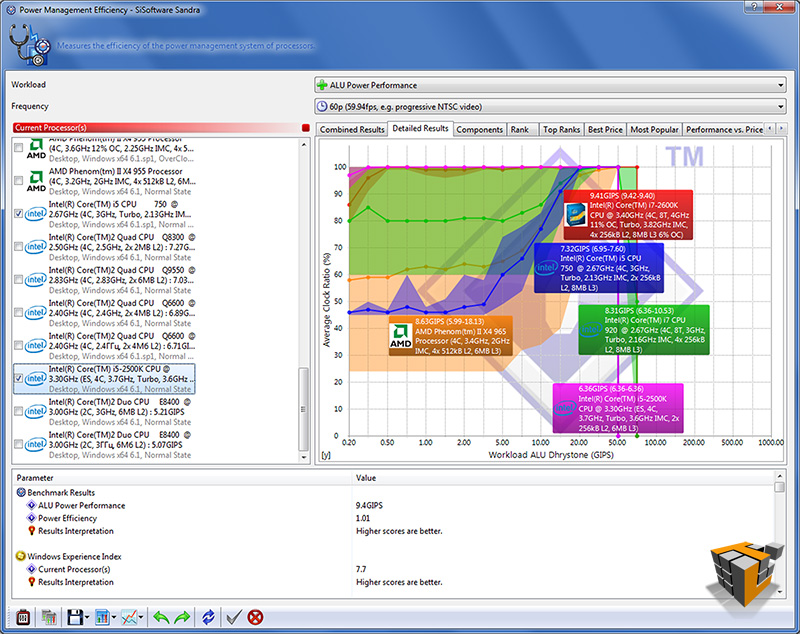Open the Rank tab
The image size is (800, 634).
pos(520,130)
